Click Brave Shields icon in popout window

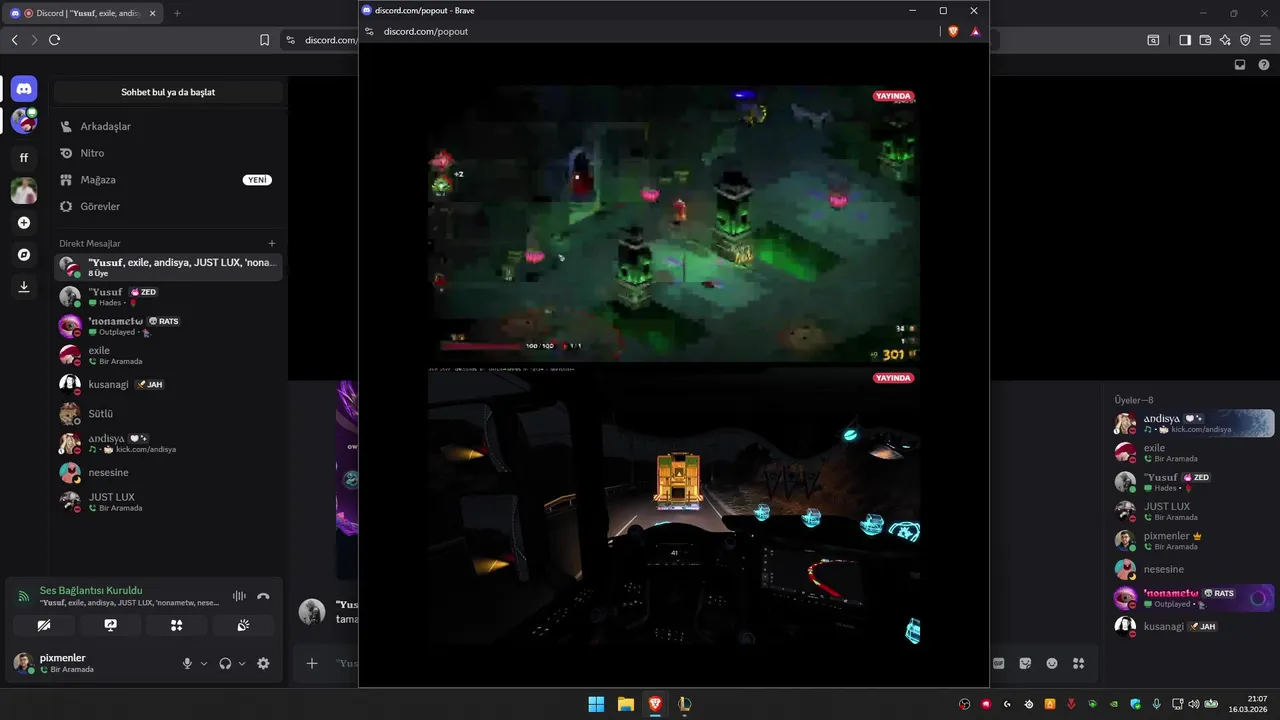pos(953,31)
